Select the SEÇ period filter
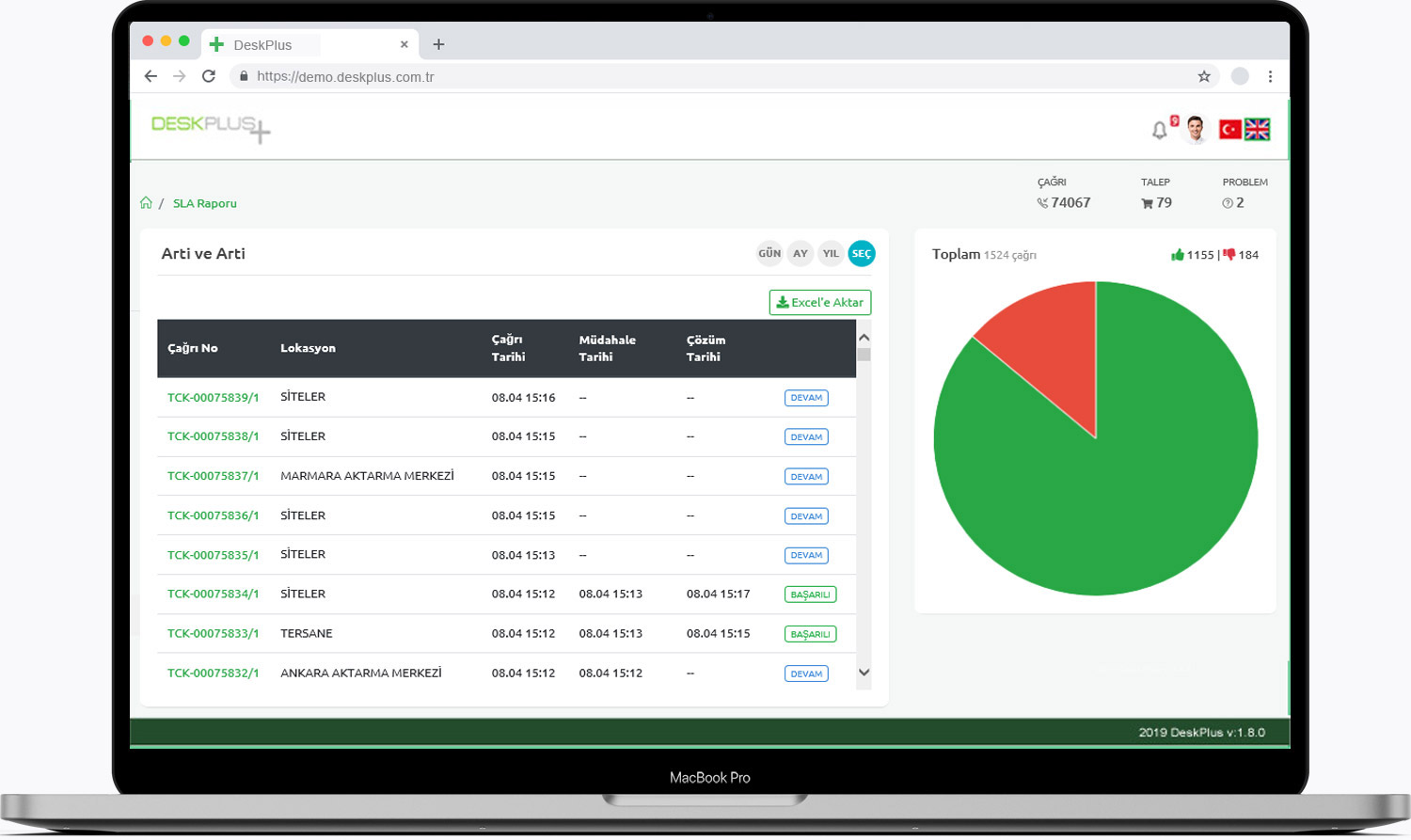The height and width of the screenshot is (840, 1411). (862, 253)
